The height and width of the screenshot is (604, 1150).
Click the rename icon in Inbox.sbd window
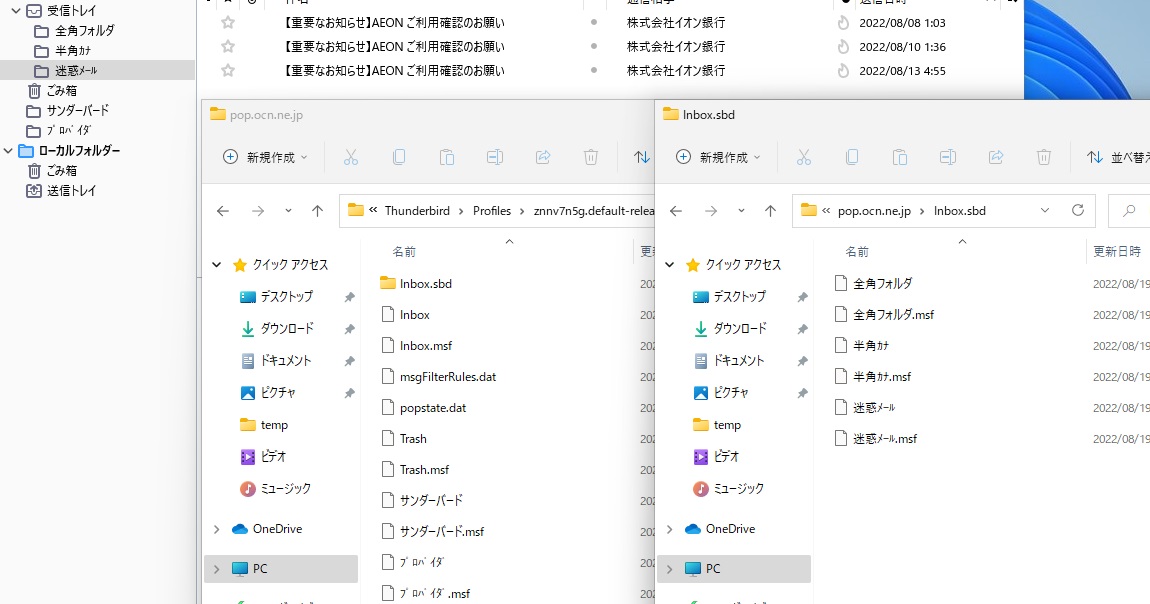[948, 157]
